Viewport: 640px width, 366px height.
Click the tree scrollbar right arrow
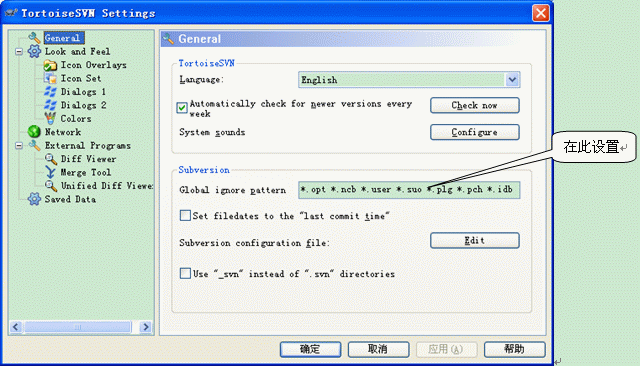tap(145, 327)
